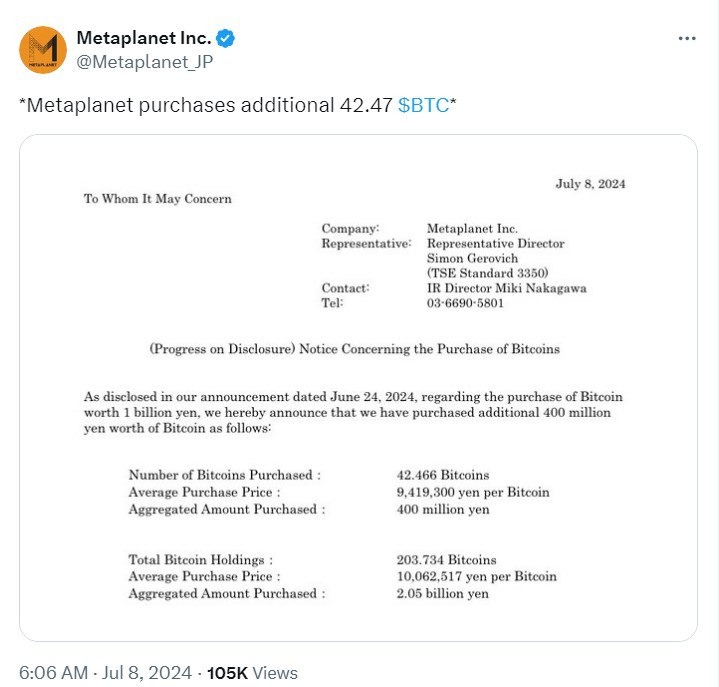This screenshot has height=687, width=719.
Task: Click the @Metaplanet_JP handle
Action: pos(145,62)
